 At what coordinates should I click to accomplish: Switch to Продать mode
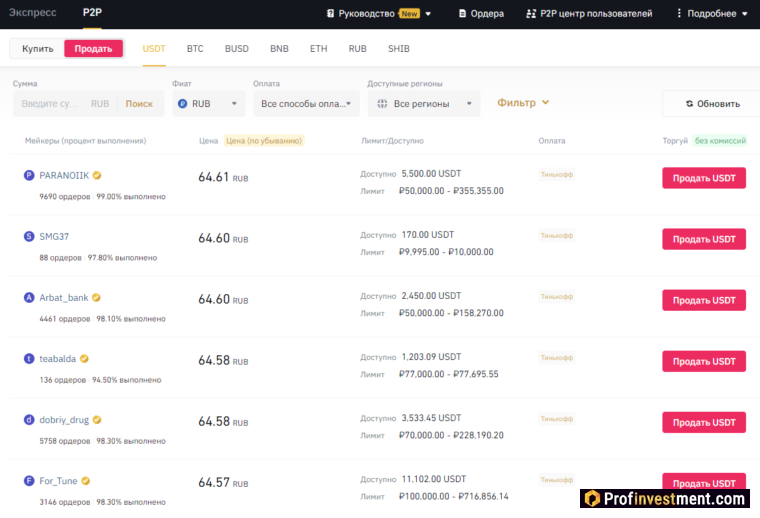93,48
